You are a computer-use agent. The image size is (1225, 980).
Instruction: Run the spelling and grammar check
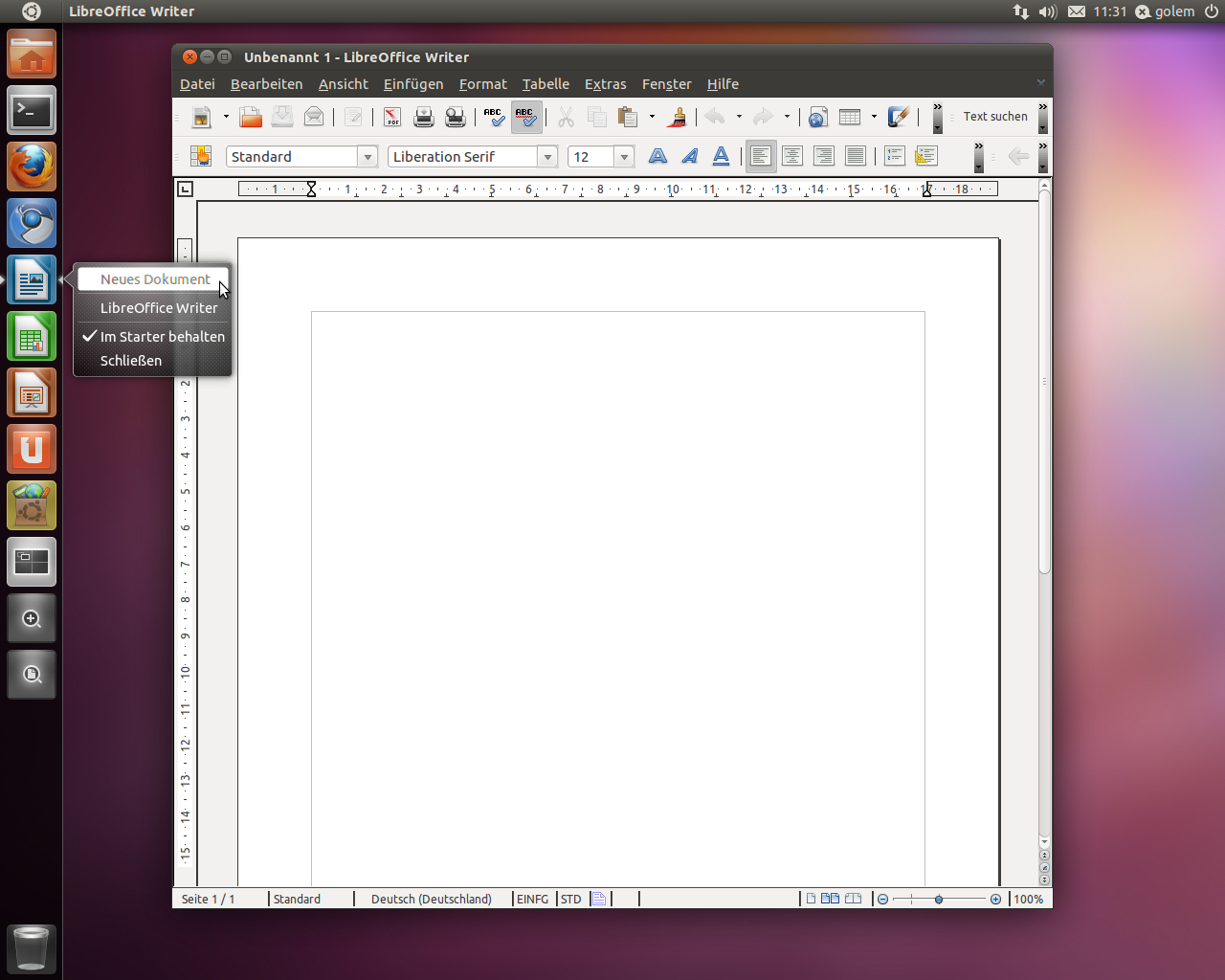point(494,117)
